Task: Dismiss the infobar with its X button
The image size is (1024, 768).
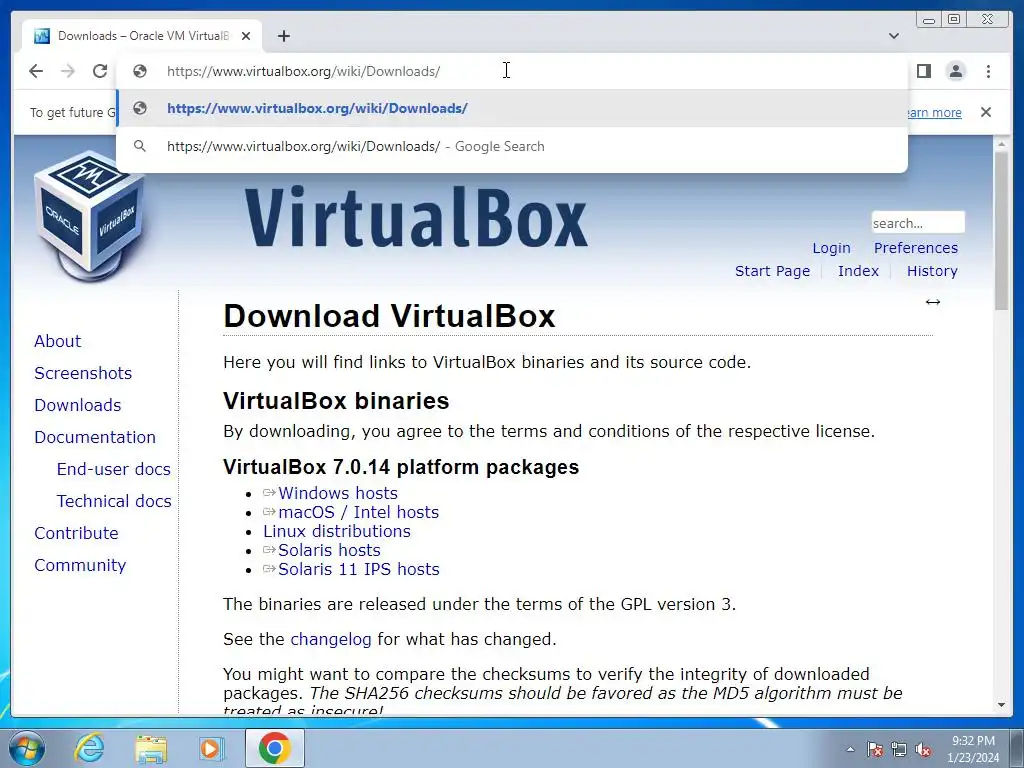Action: [986, 112]
